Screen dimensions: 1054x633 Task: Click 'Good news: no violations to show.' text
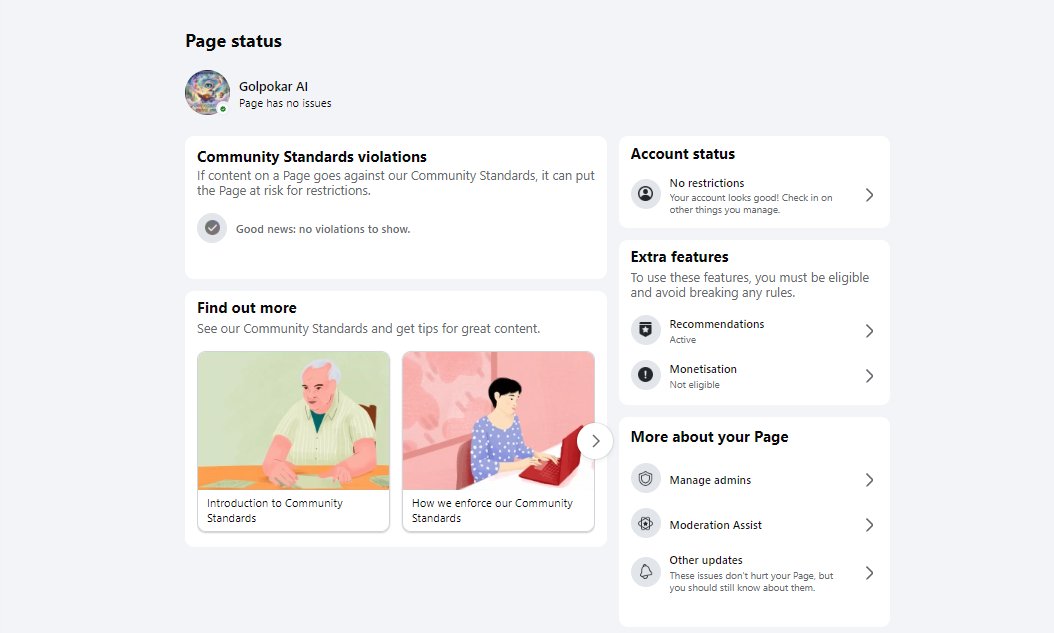[323, 229]
